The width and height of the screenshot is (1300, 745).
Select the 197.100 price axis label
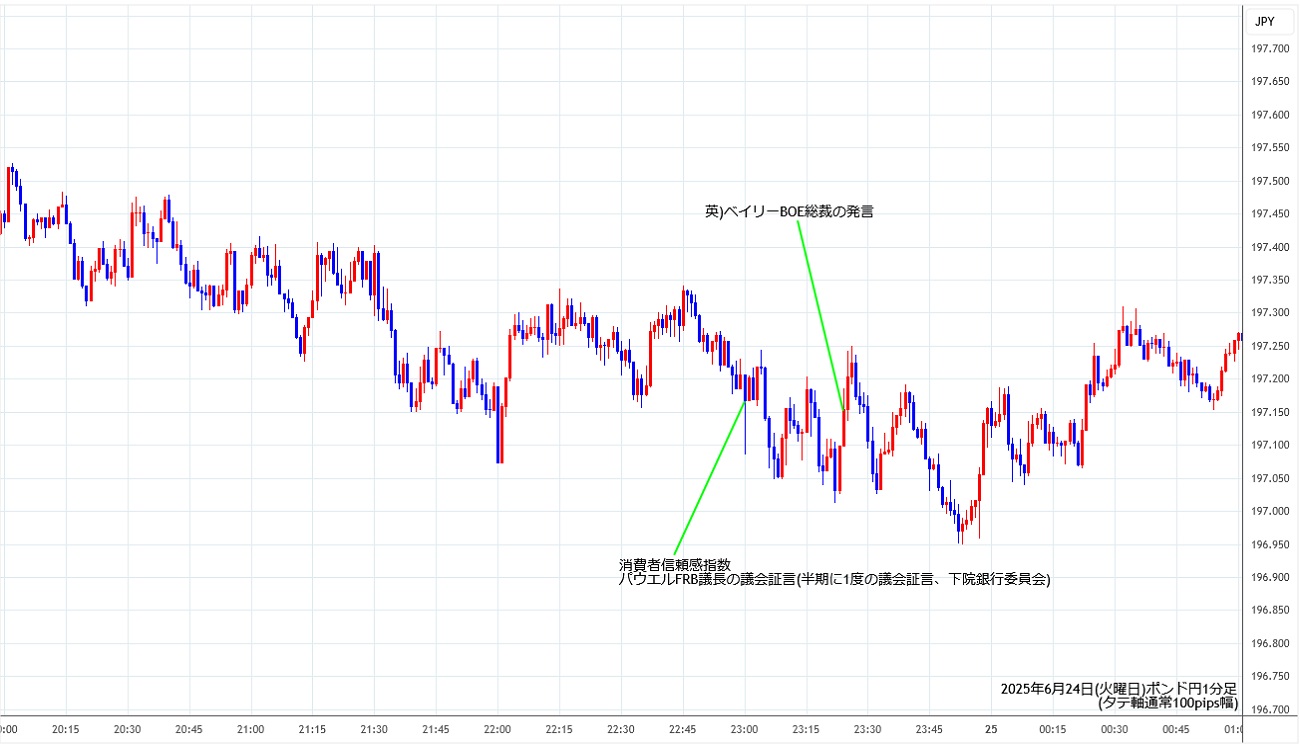coord(1270,445)
